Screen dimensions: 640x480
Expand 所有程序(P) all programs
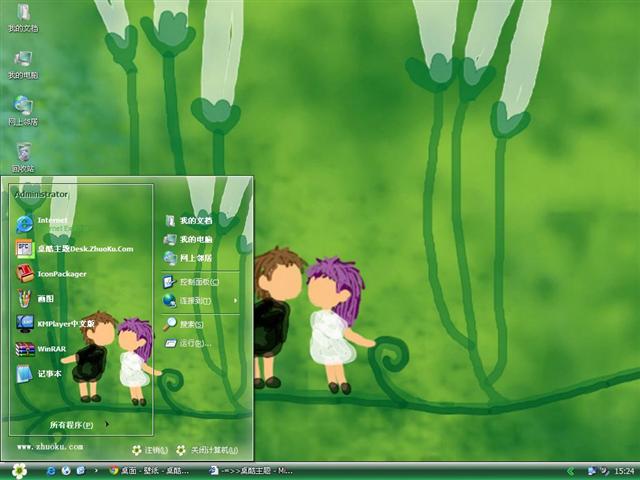80,424
